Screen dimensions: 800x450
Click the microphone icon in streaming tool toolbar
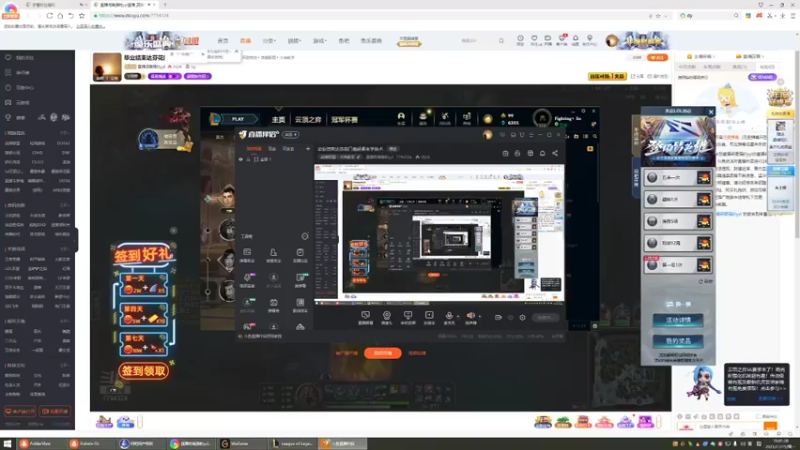(x=449, y=316)
